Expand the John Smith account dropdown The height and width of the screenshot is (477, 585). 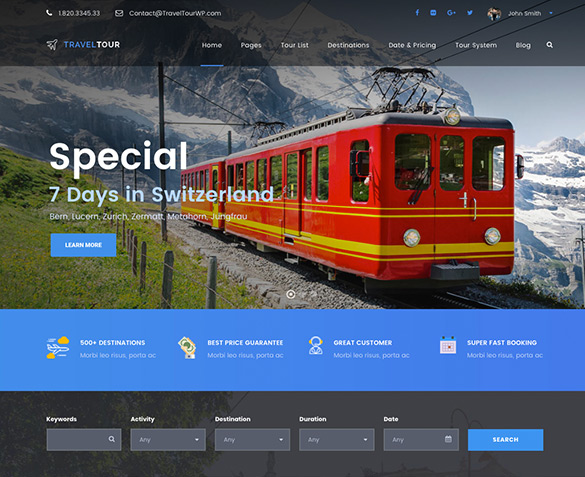click(x=551, y=13)
